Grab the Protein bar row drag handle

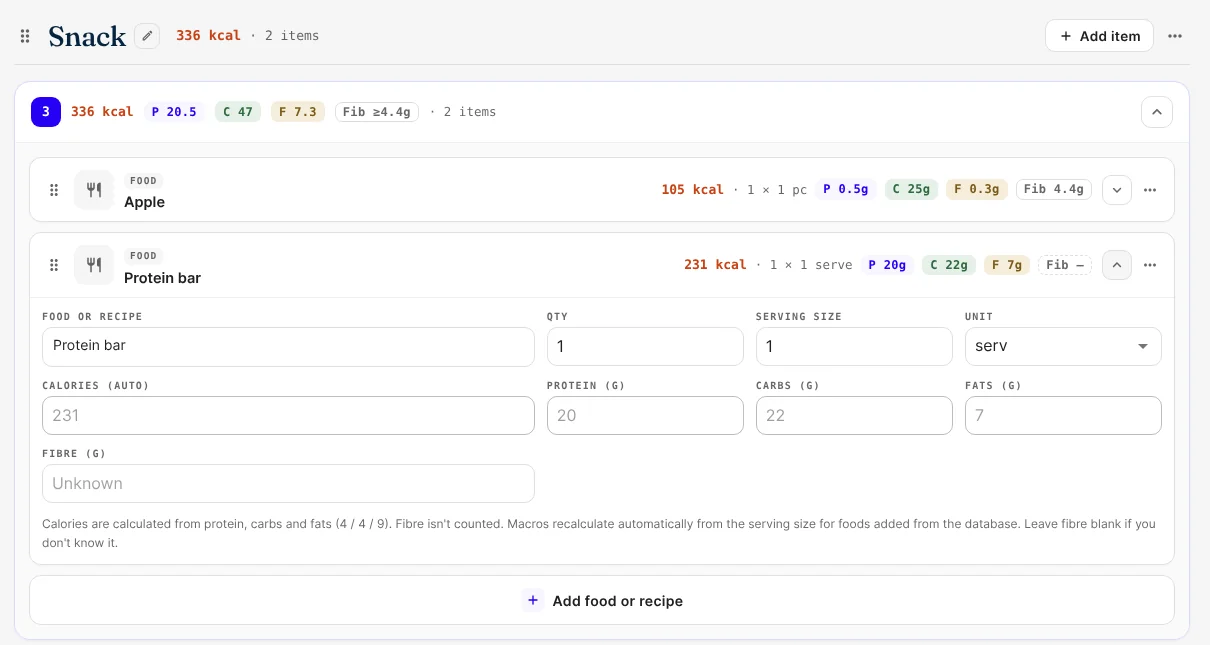click(54, 265)
